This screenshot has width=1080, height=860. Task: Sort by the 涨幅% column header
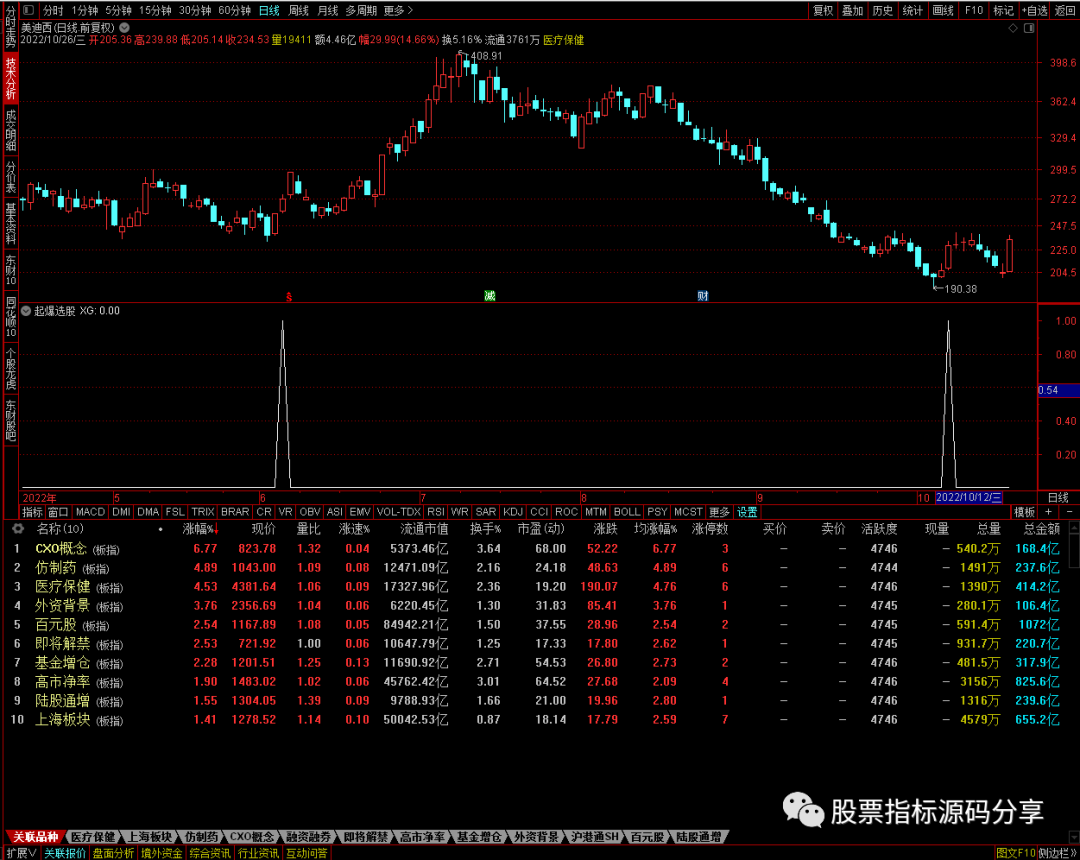pos(199,529)
